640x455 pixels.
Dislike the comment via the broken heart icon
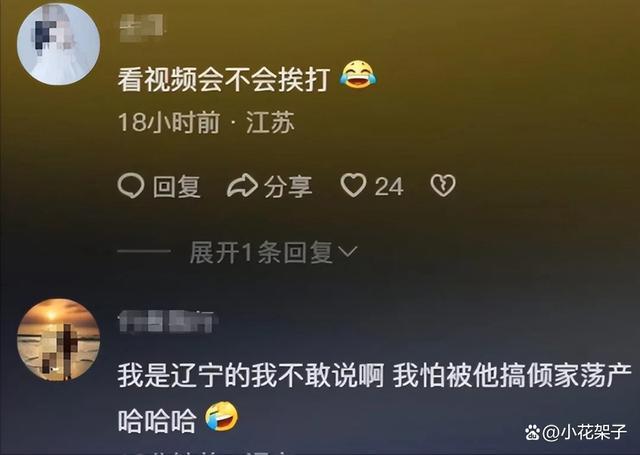pos(443,186)
